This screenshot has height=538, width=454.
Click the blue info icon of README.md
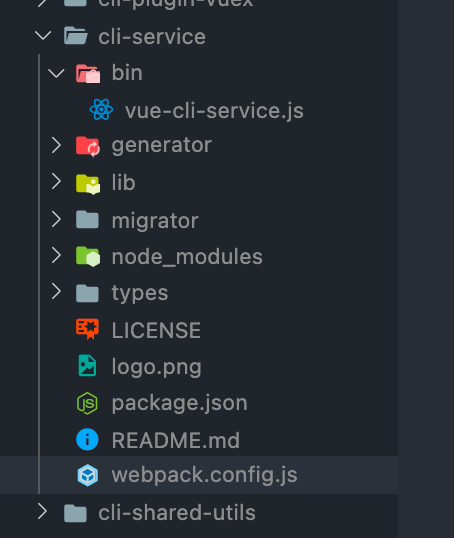coord(87,439)
